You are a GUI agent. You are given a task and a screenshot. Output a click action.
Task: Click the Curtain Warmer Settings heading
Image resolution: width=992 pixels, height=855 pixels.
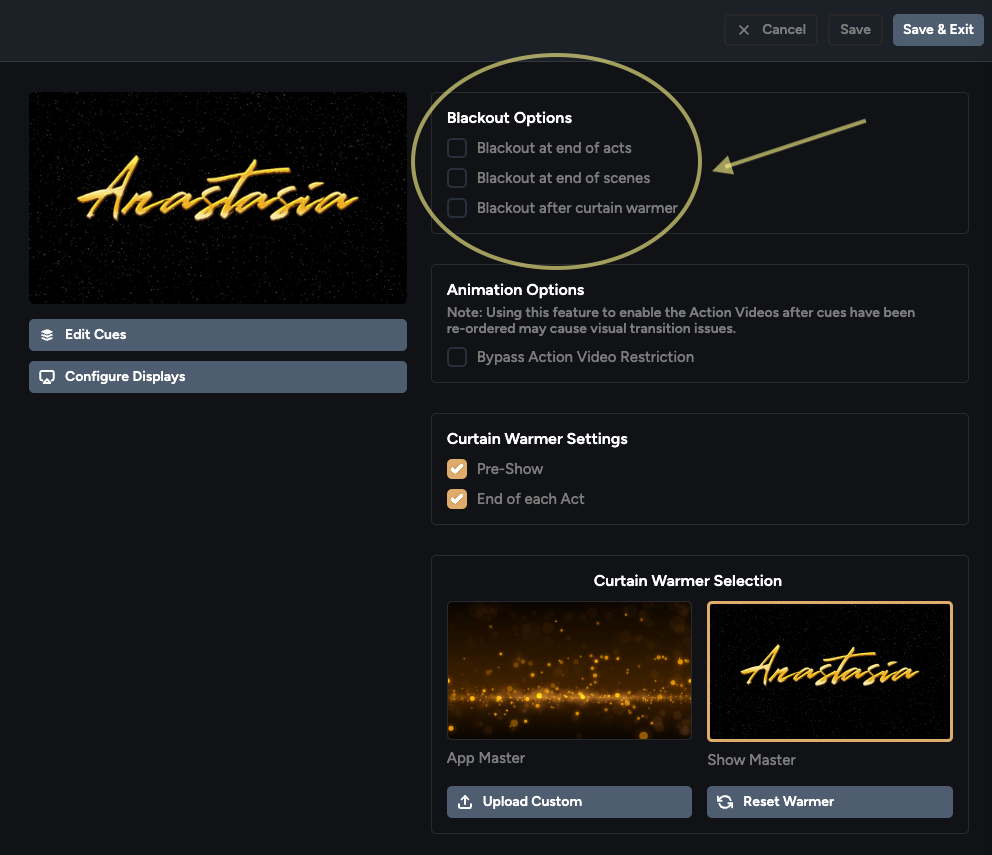pyautogui.click(x=537, y=439)
